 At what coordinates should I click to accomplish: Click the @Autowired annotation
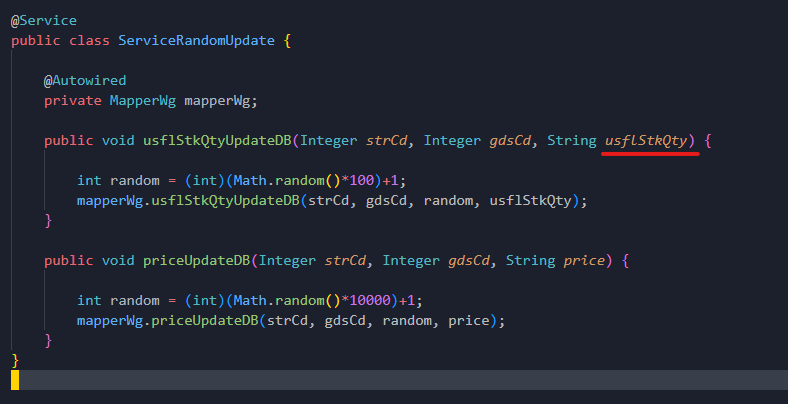click(85, 80)
